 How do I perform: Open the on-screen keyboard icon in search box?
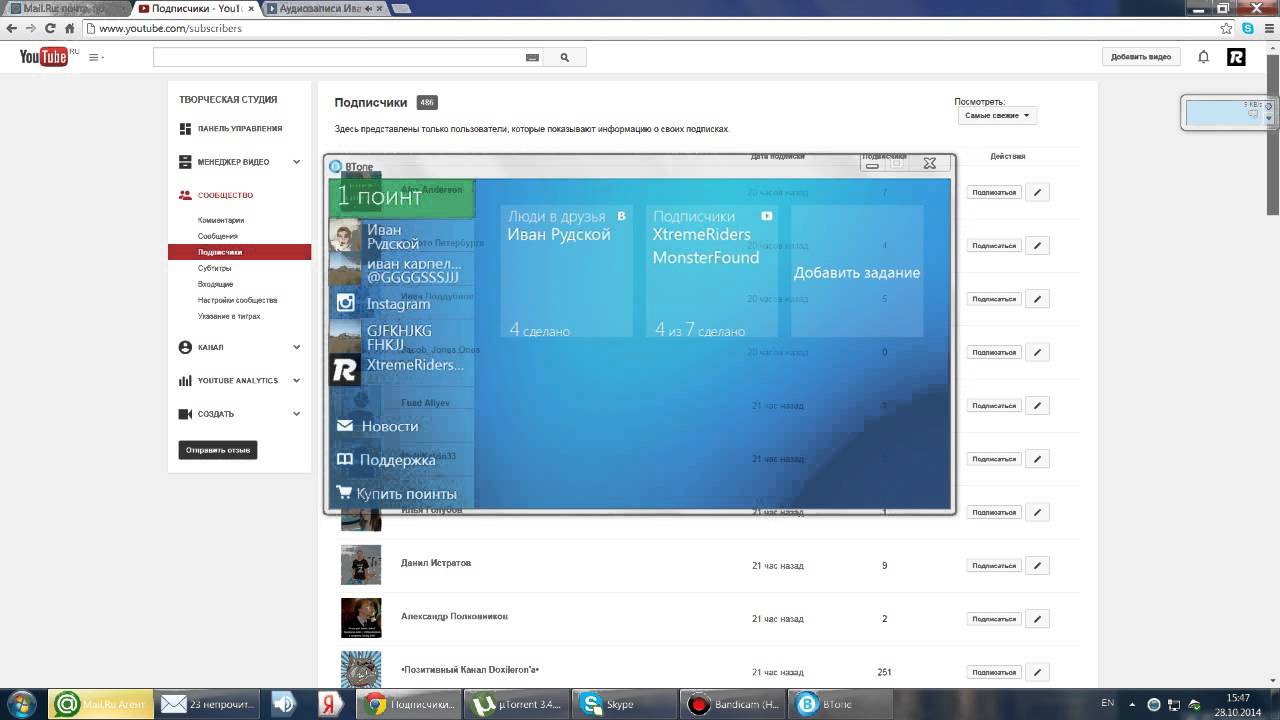(532, 58)
